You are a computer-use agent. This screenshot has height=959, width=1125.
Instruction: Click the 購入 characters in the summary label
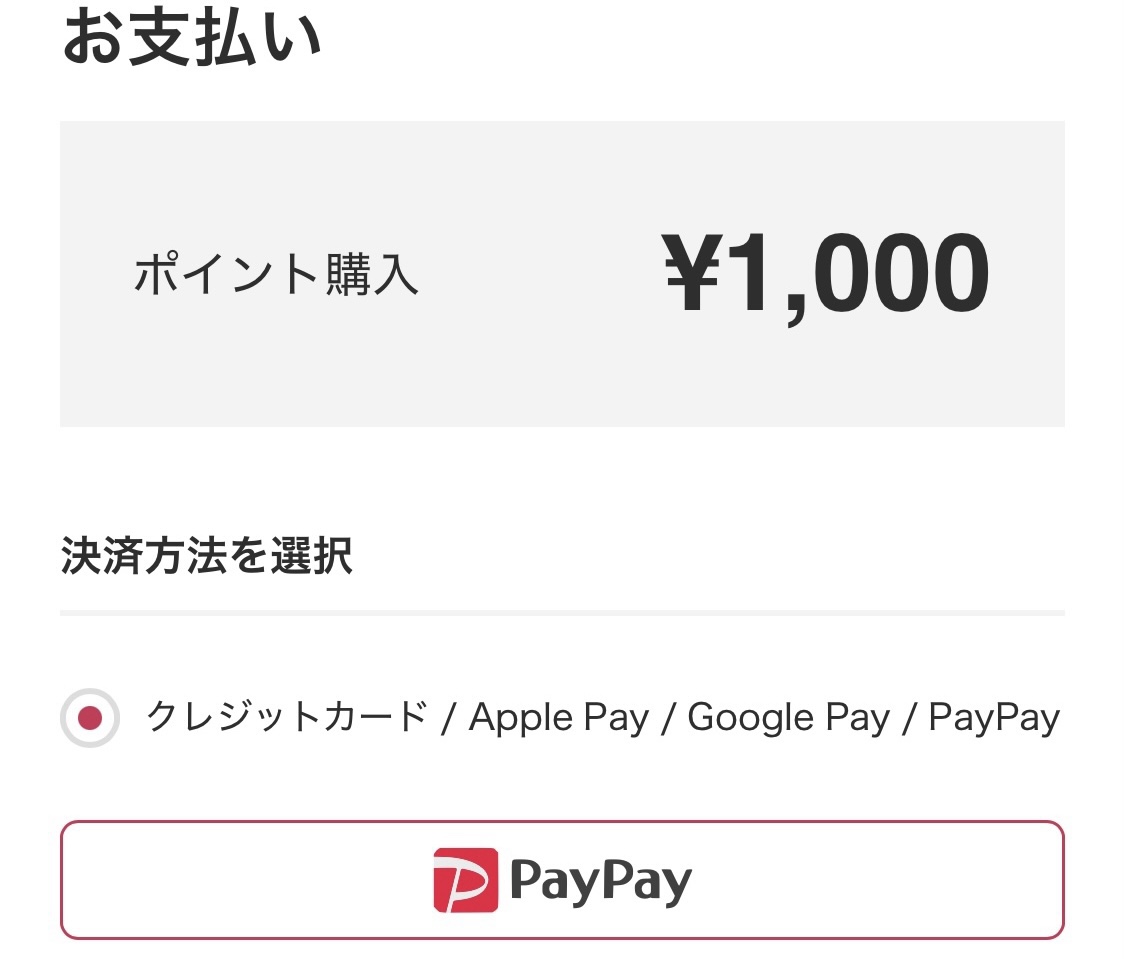click(x=372, y=274)
